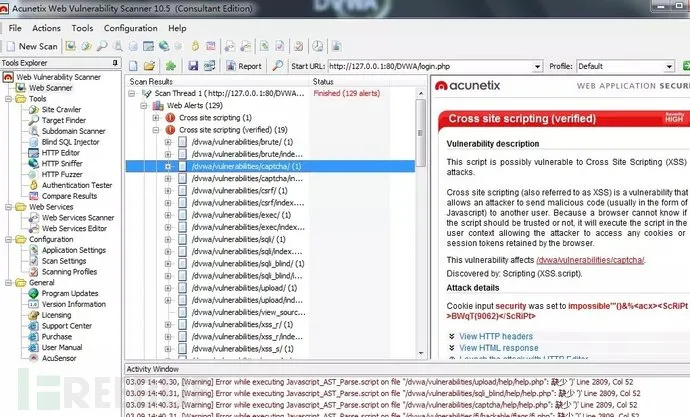Expand View HTML response section
Screen dimensions: 690x417
point(499,348)
